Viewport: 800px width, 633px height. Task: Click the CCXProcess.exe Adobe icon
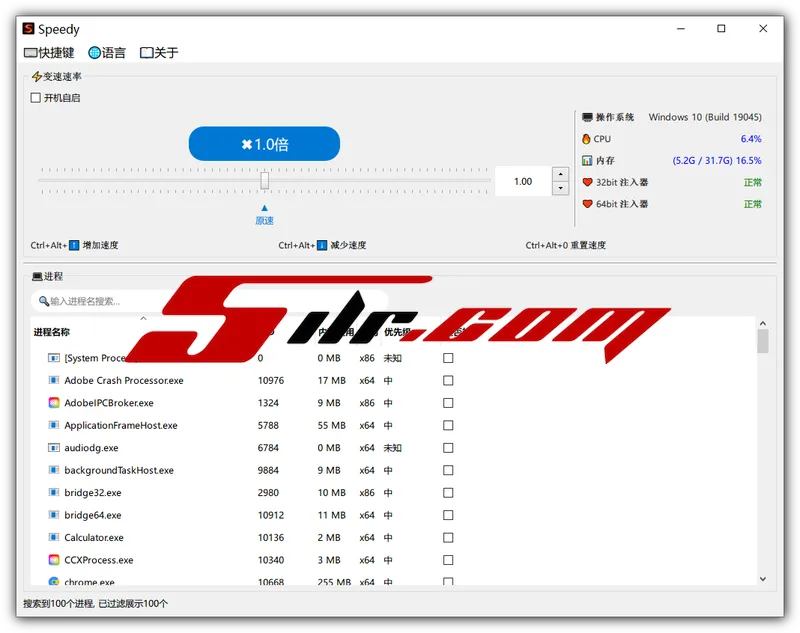point(54,560)
